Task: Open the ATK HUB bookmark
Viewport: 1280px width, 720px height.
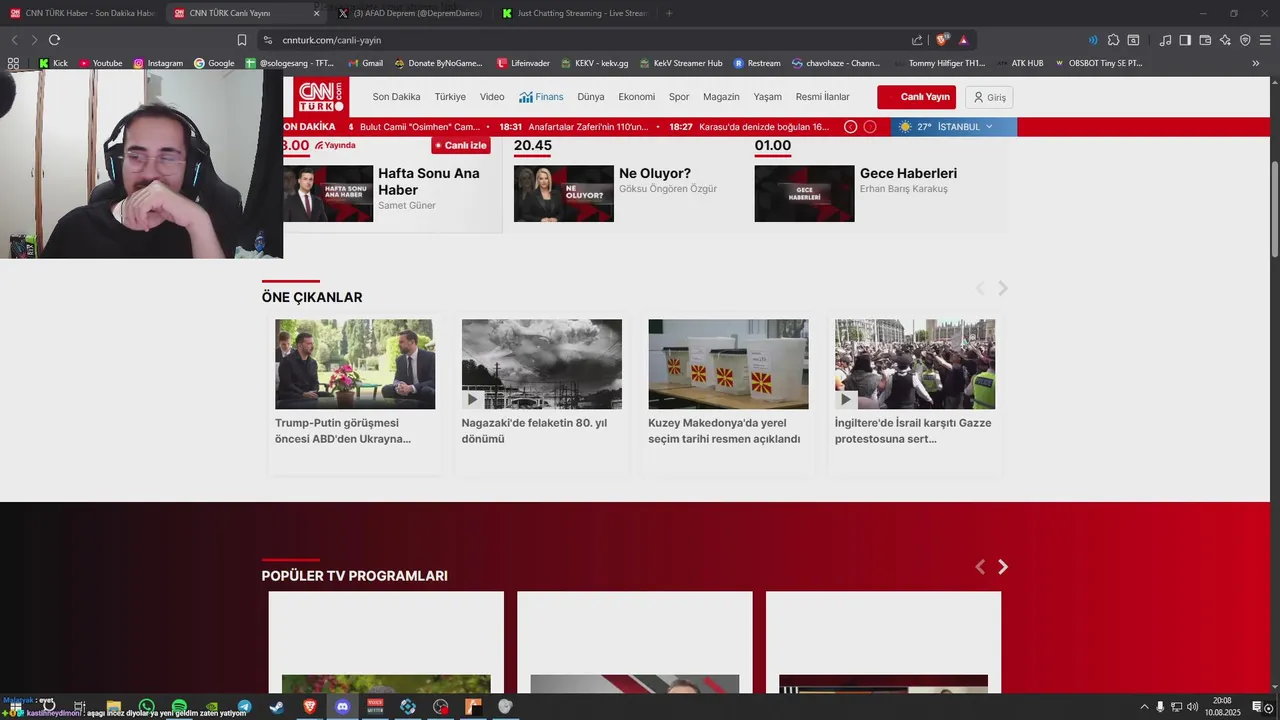Action: click(1020, 63)
